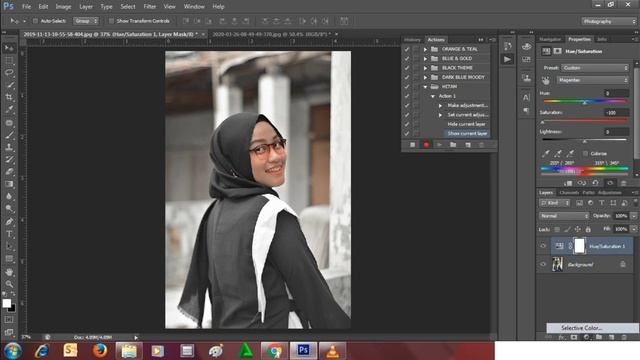Toggle adjustment visibility eye in Properties footer
The width and height of the screenshot is (640, 360).
point(610,183)
